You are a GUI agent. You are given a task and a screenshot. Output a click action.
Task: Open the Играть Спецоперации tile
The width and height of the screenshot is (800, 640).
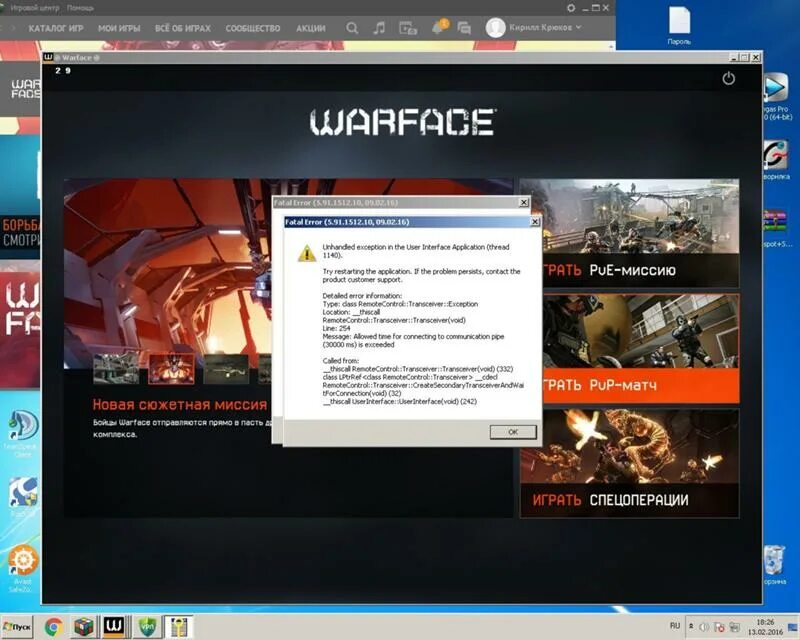coord(630,463)
